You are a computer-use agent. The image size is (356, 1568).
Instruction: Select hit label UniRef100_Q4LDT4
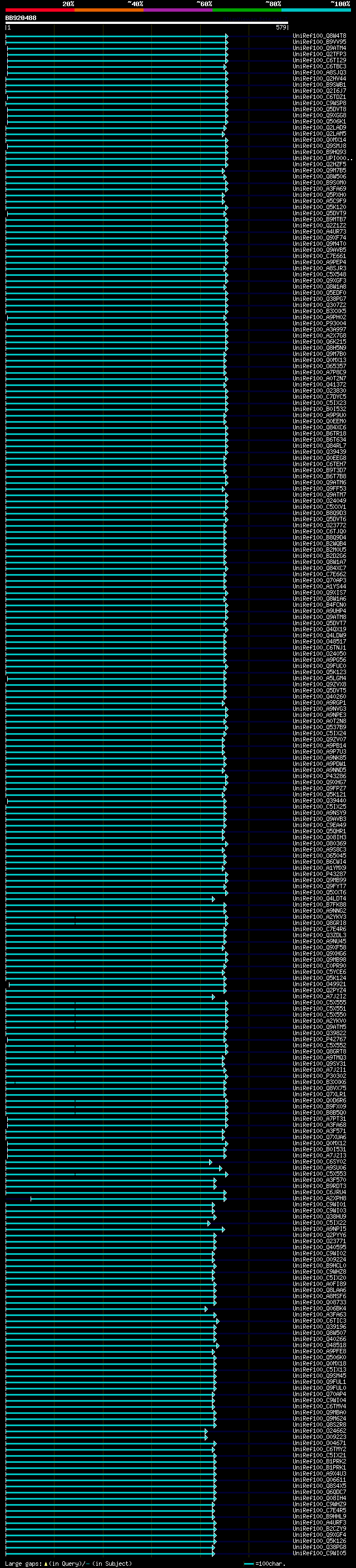pos(319,898)
